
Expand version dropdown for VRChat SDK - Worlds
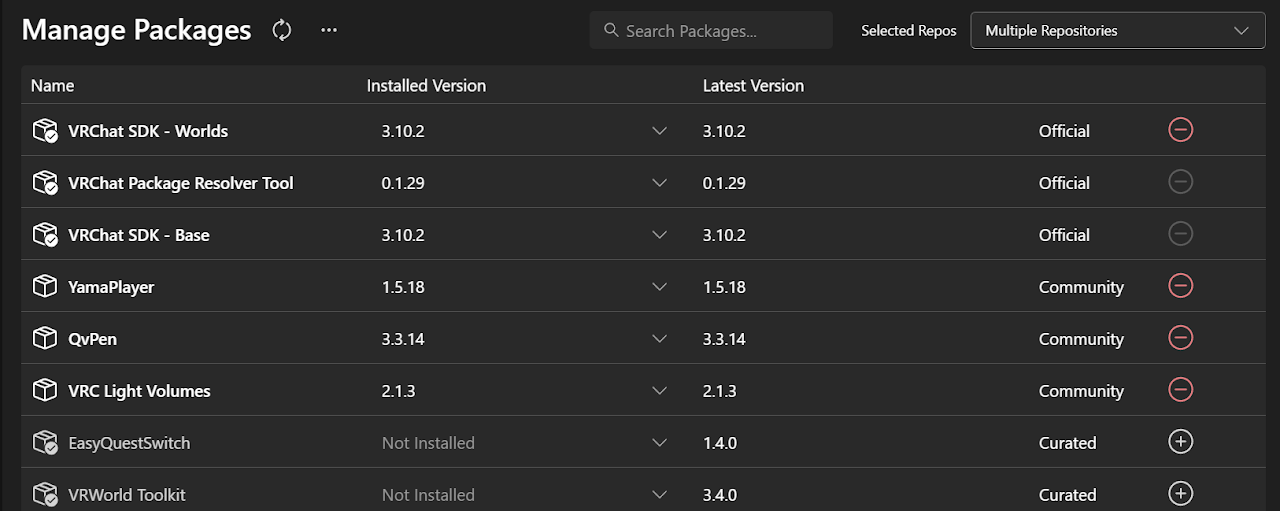tap(659, 131)
